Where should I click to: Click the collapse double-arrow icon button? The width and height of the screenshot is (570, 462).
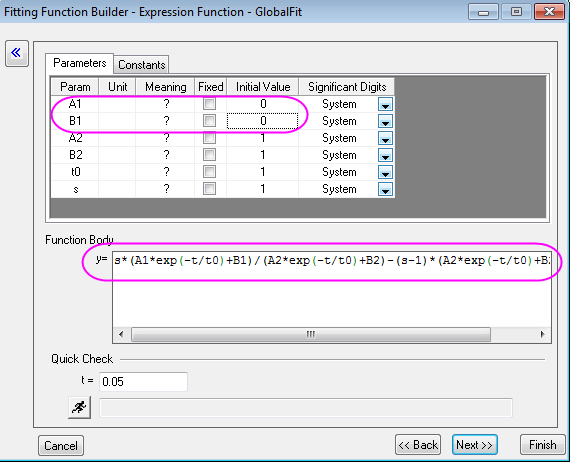(x=17, y=53)
